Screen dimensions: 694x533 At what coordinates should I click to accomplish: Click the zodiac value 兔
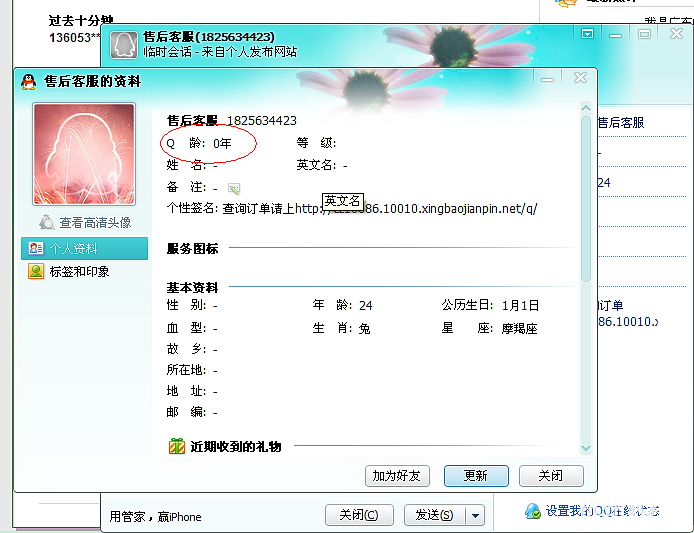[x=364, y=328]
